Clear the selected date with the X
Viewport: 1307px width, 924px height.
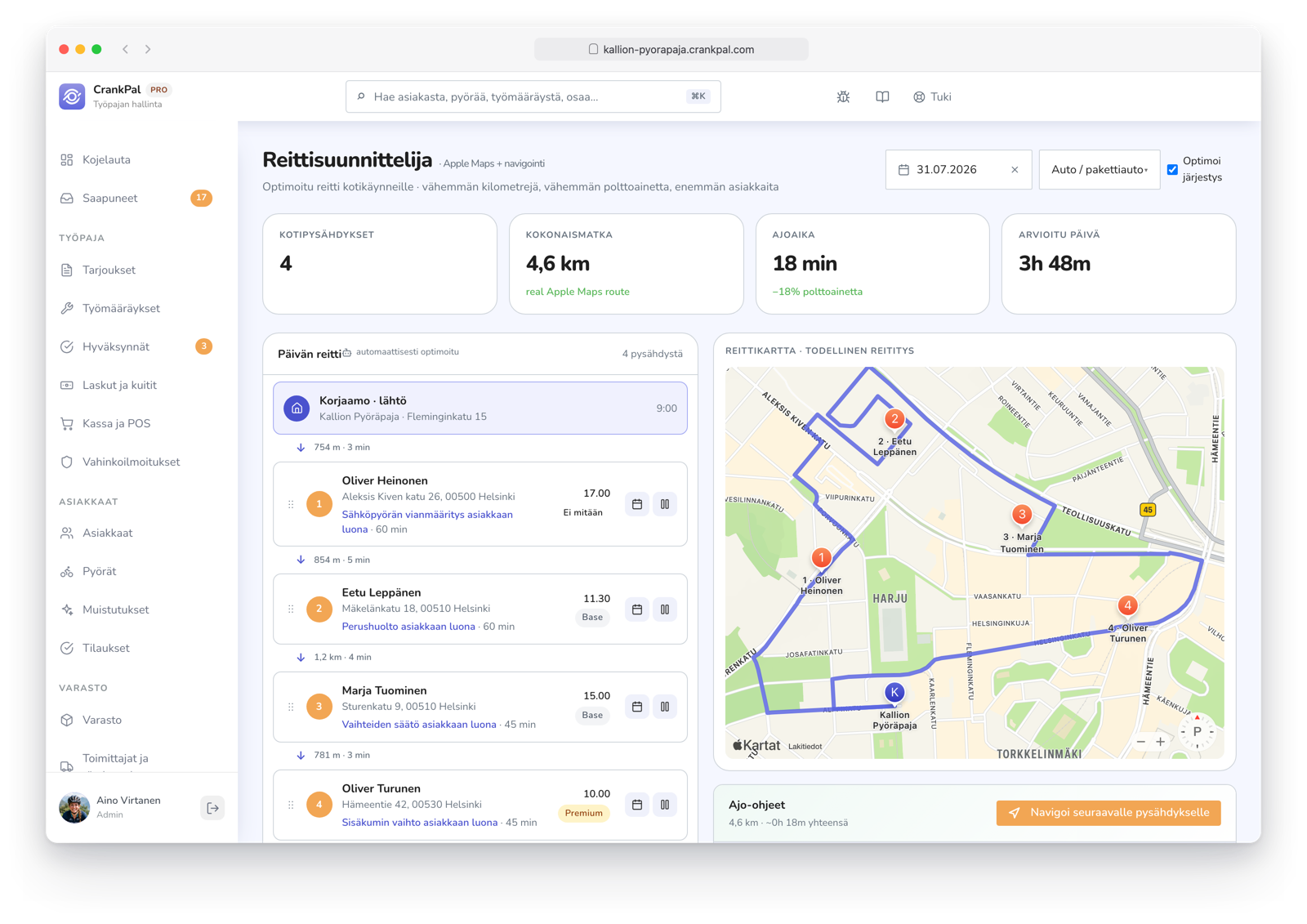click(x=1015, y=170)
